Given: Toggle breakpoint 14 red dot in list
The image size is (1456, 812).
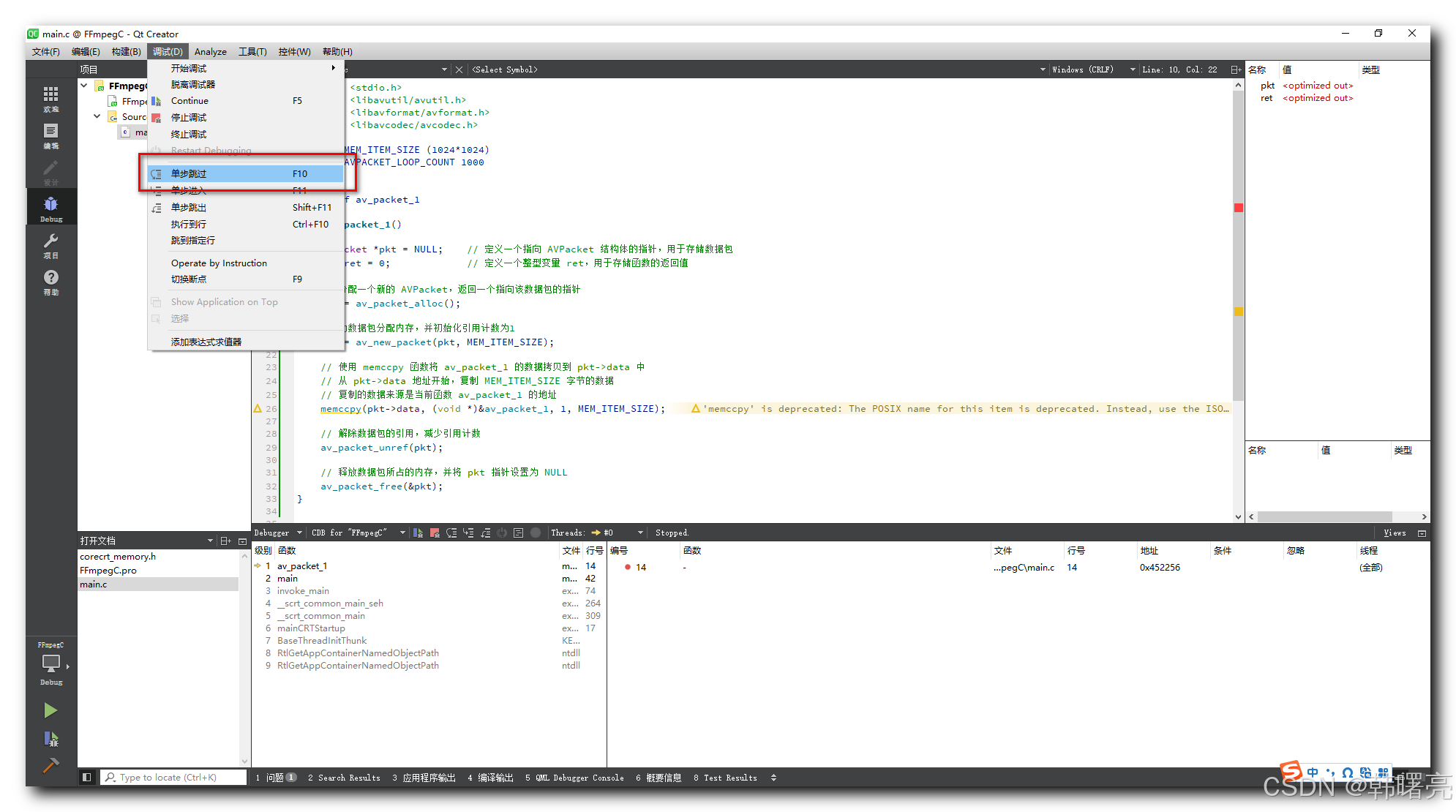Looking at the screenshot, I should (628, 567).
